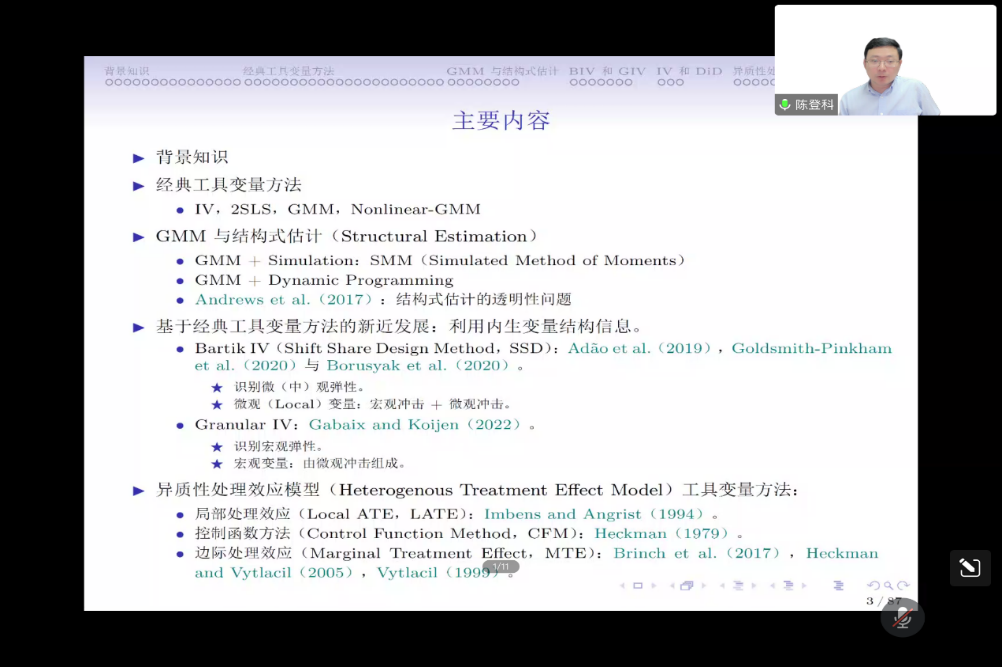Viewport: 1002px width, 667px height.
Task: Open the Adão et al. (2019) citation link
Action: click(x=639, y=348)
